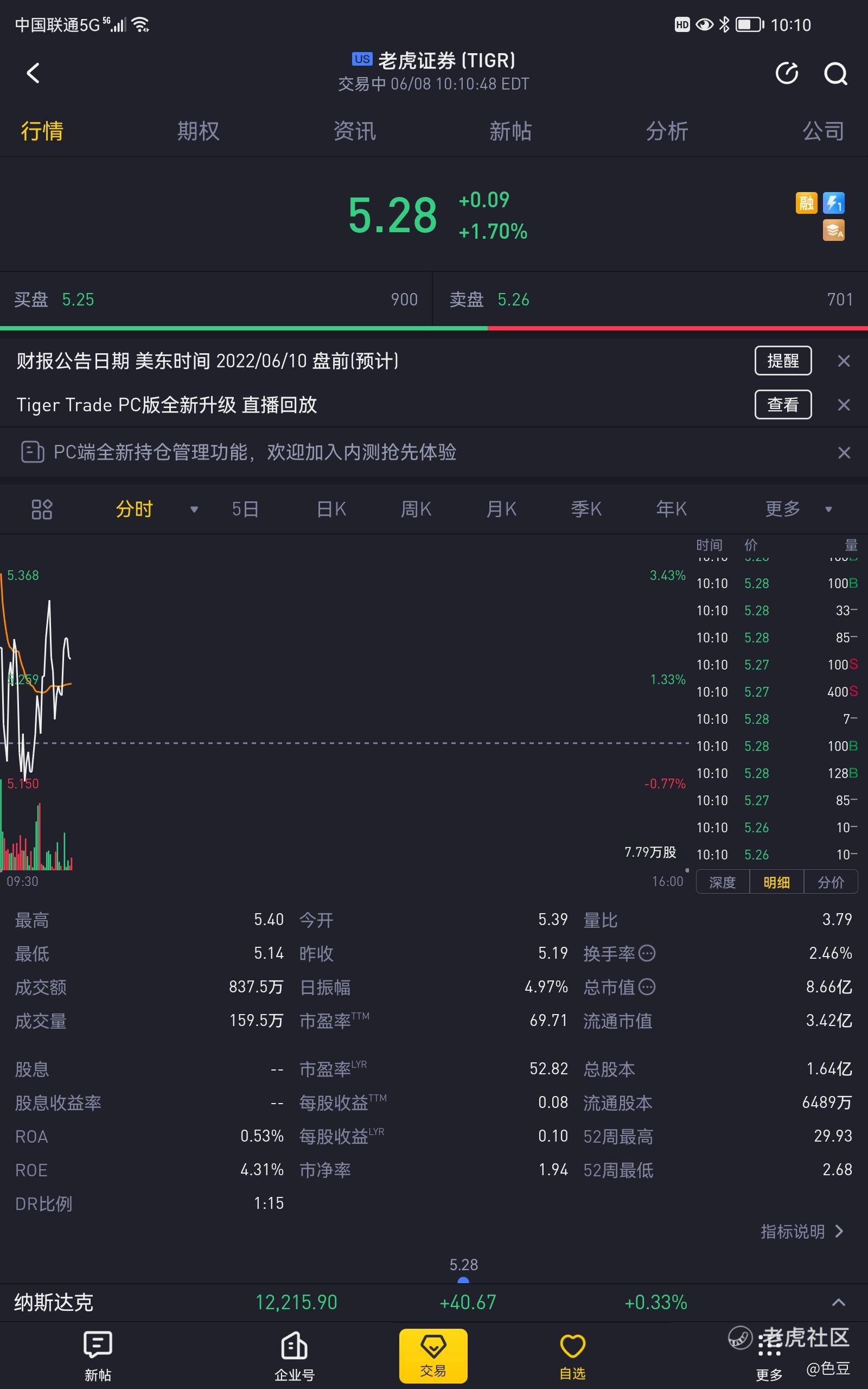The image size is (868, 1389).
Task: Select the 周K chart period
Action: point(416,509)
